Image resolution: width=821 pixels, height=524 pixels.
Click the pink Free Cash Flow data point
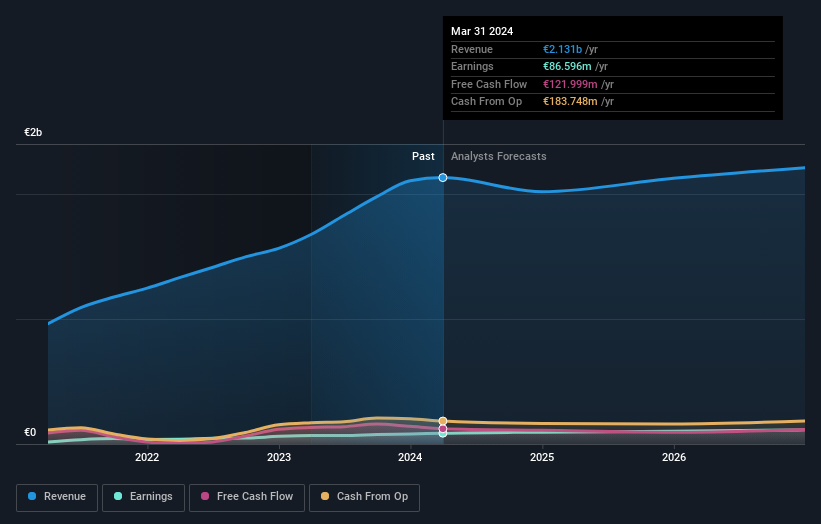click(x=443, y=429)
